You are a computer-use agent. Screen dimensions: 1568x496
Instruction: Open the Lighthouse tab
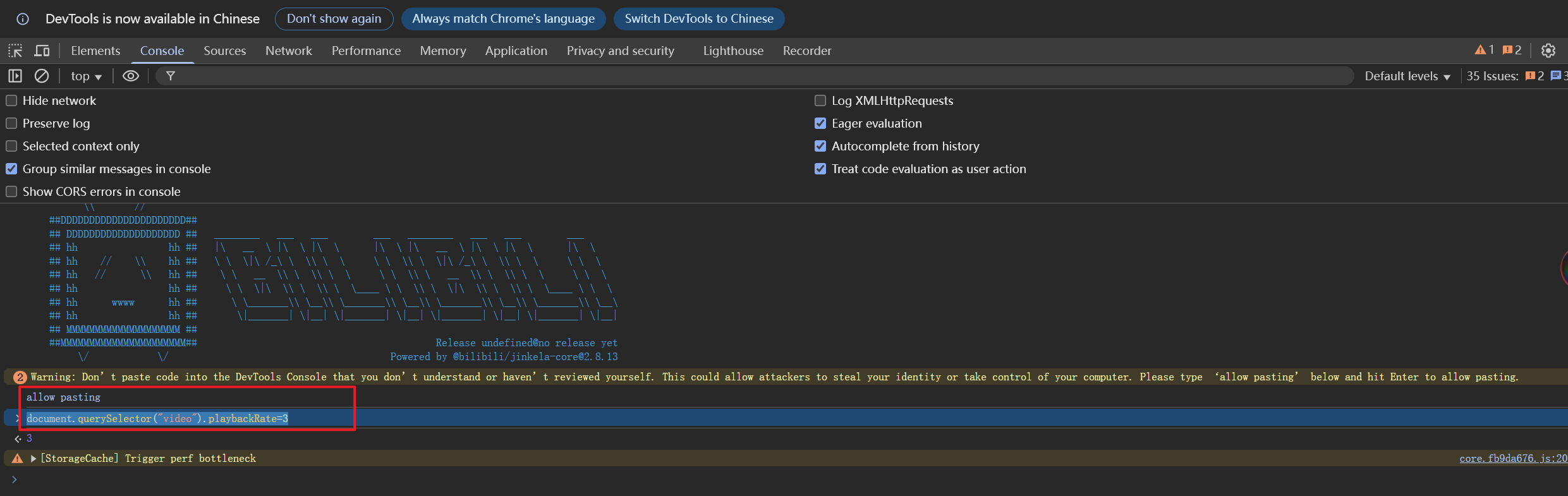pos(733,51)
